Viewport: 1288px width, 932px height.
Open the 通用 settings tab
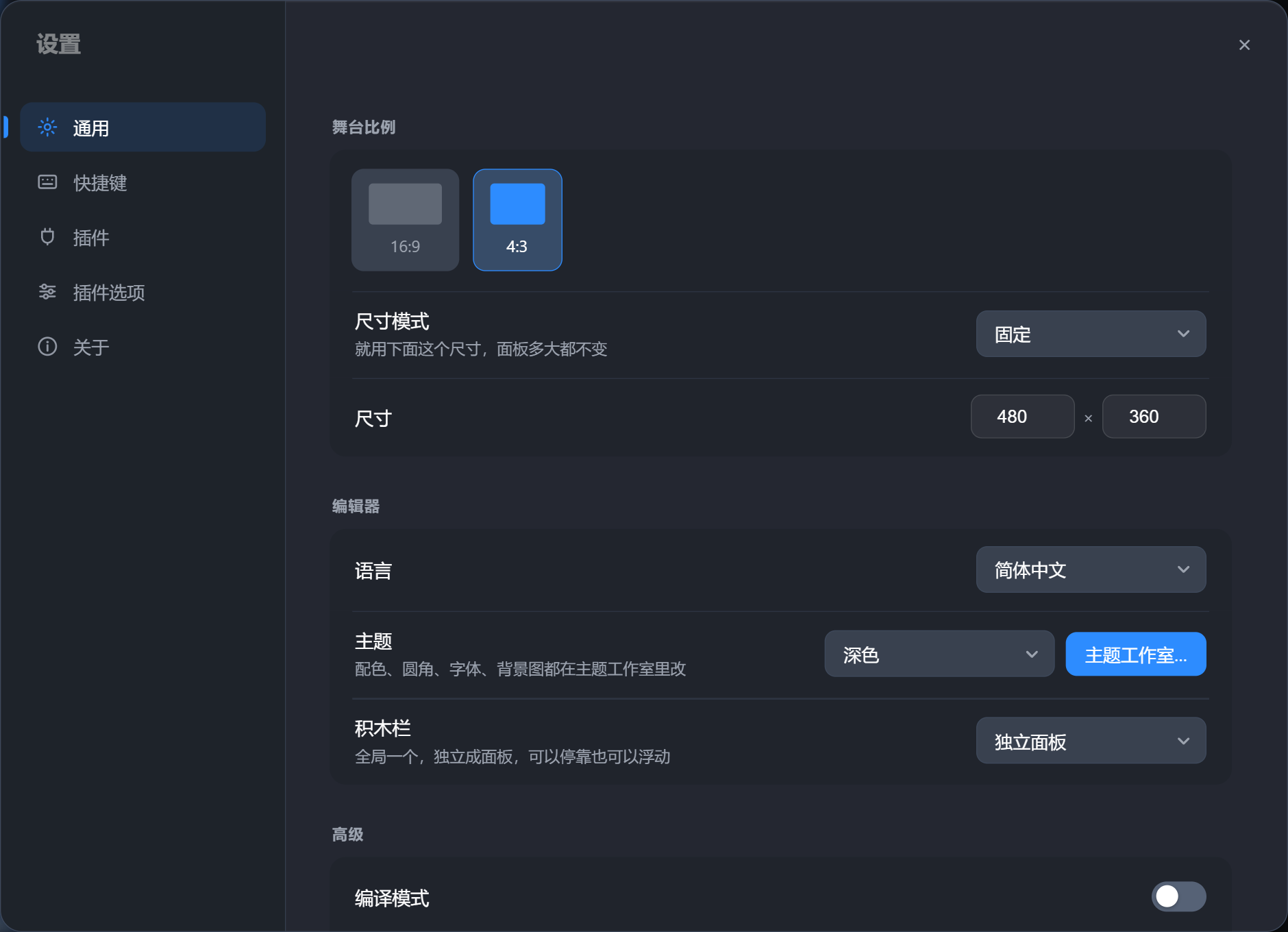point(143,127)
